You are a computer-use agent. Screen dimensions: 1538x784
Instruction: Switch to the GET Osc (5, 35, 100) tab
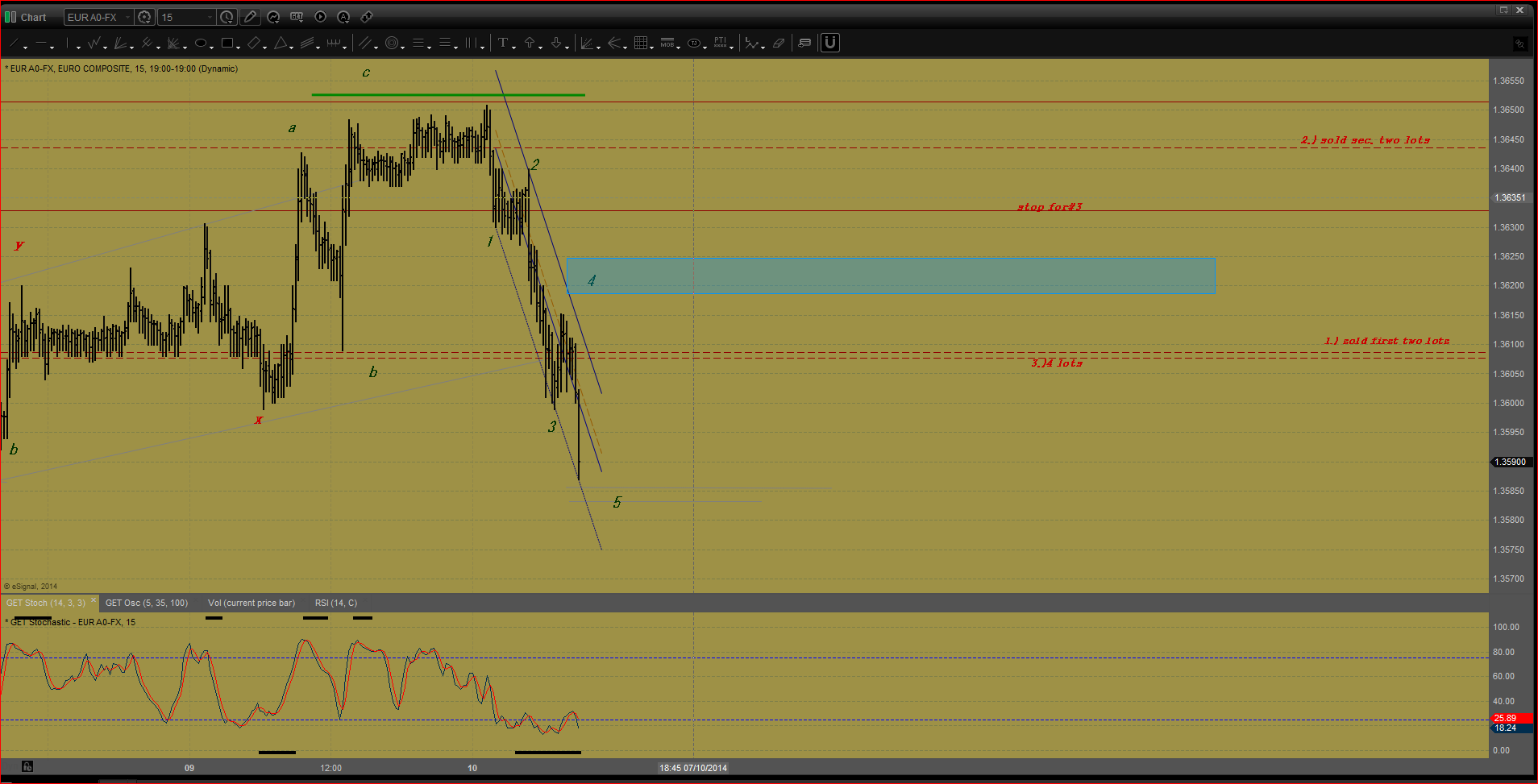tap(147, 603)
